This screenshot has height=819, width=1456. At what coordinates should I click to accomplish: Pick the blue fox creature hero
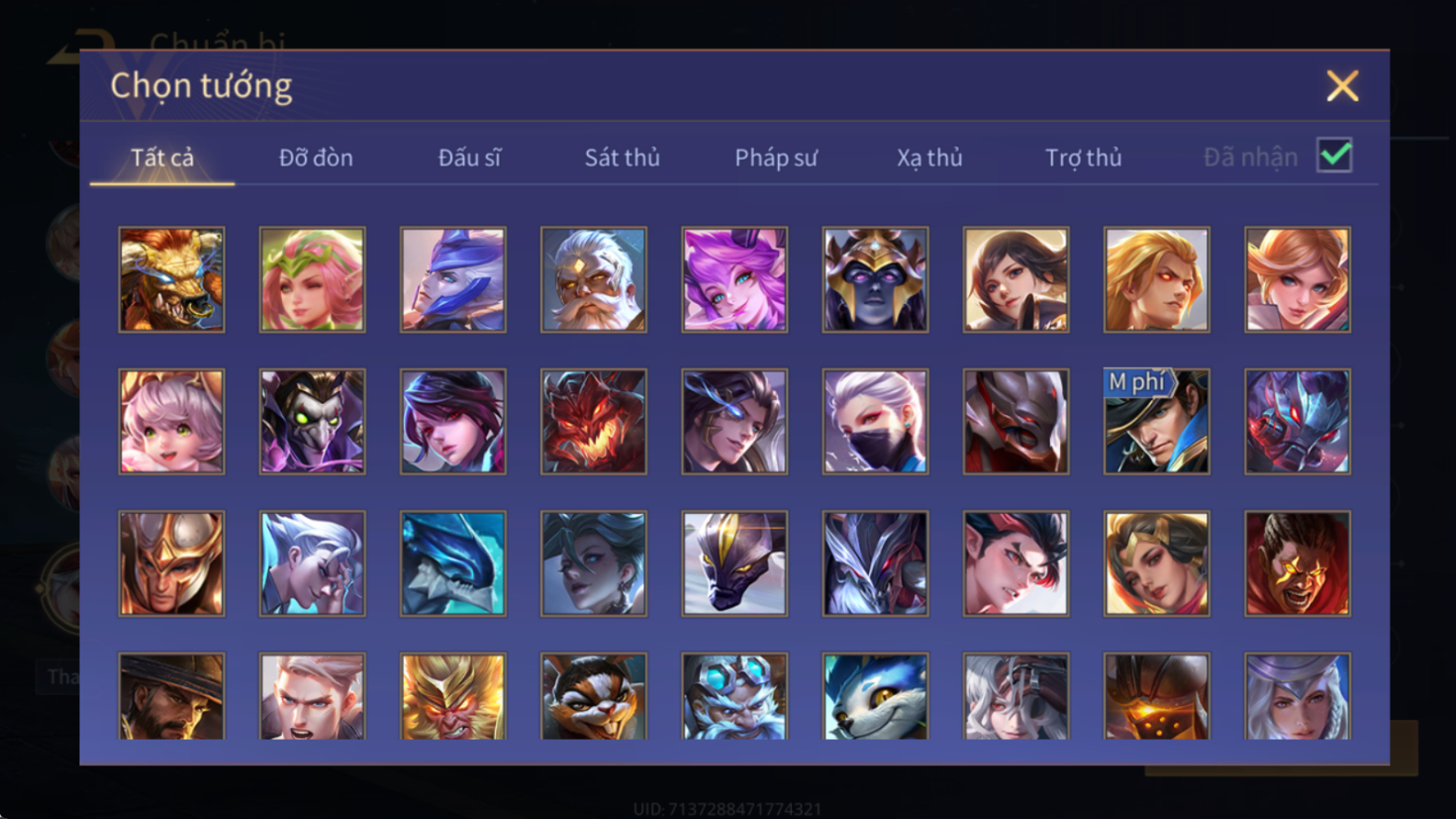click(x=875, y=695)
